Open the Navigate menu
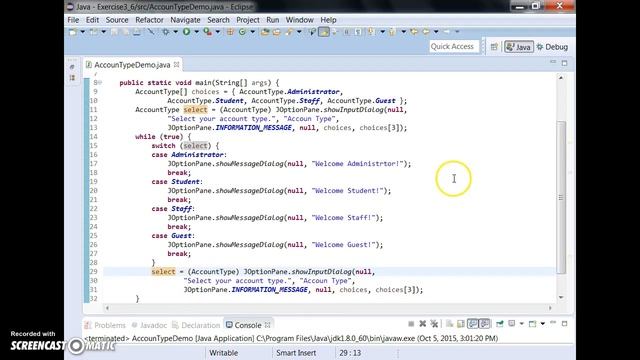Image resolution: width=640 pixels, height=360 pixels. [x=185, y=20]
